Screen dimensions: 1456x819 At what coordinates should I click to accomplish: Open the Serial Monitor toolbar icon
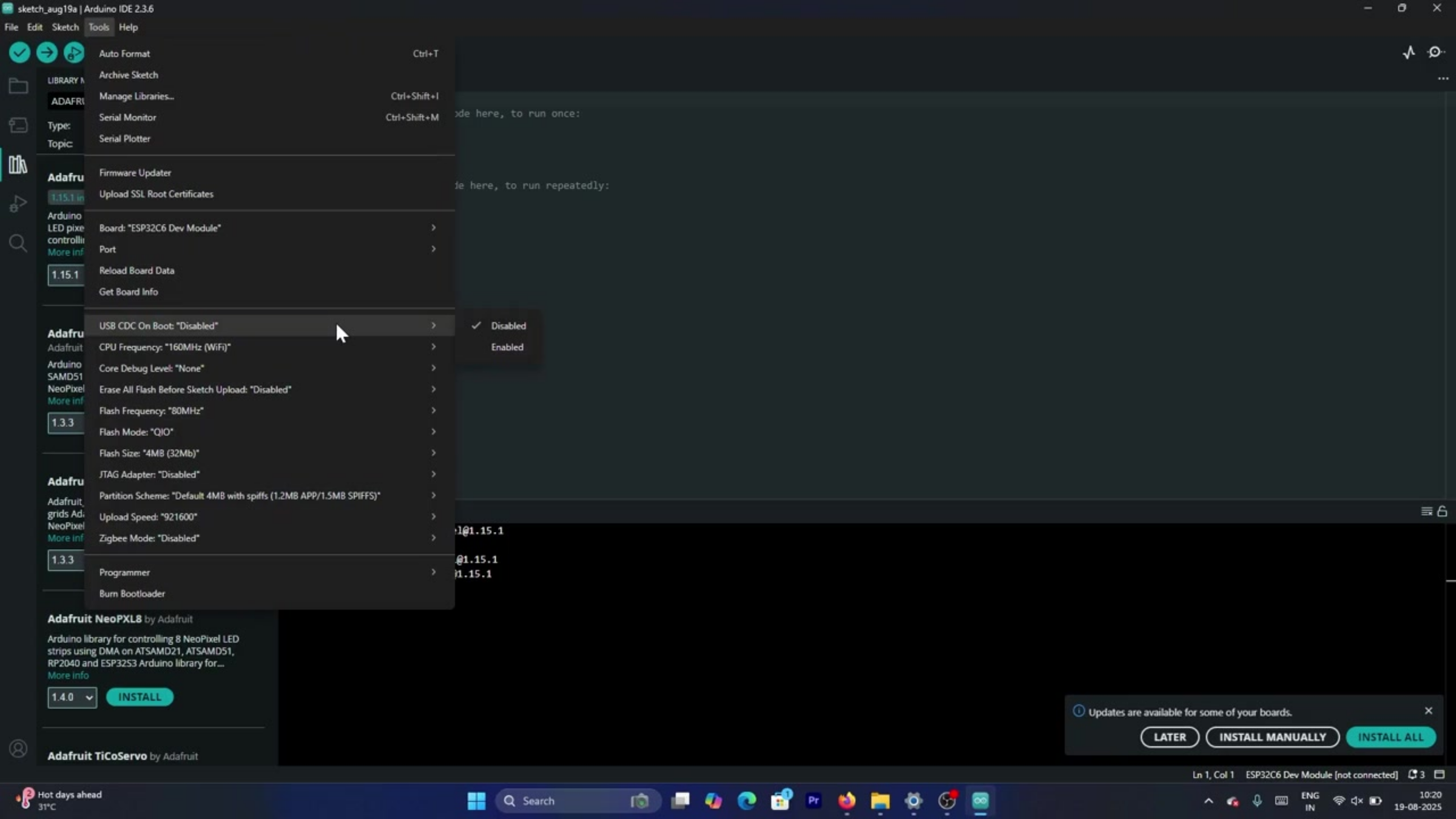click(x=1436, y=53)
